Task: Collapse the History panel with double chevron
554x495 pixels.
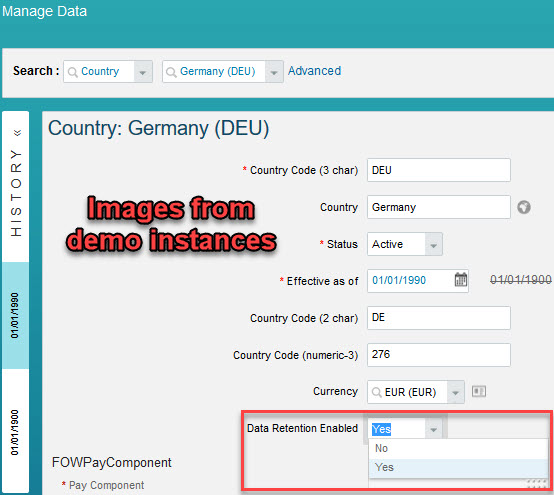Action: point(17,133)
